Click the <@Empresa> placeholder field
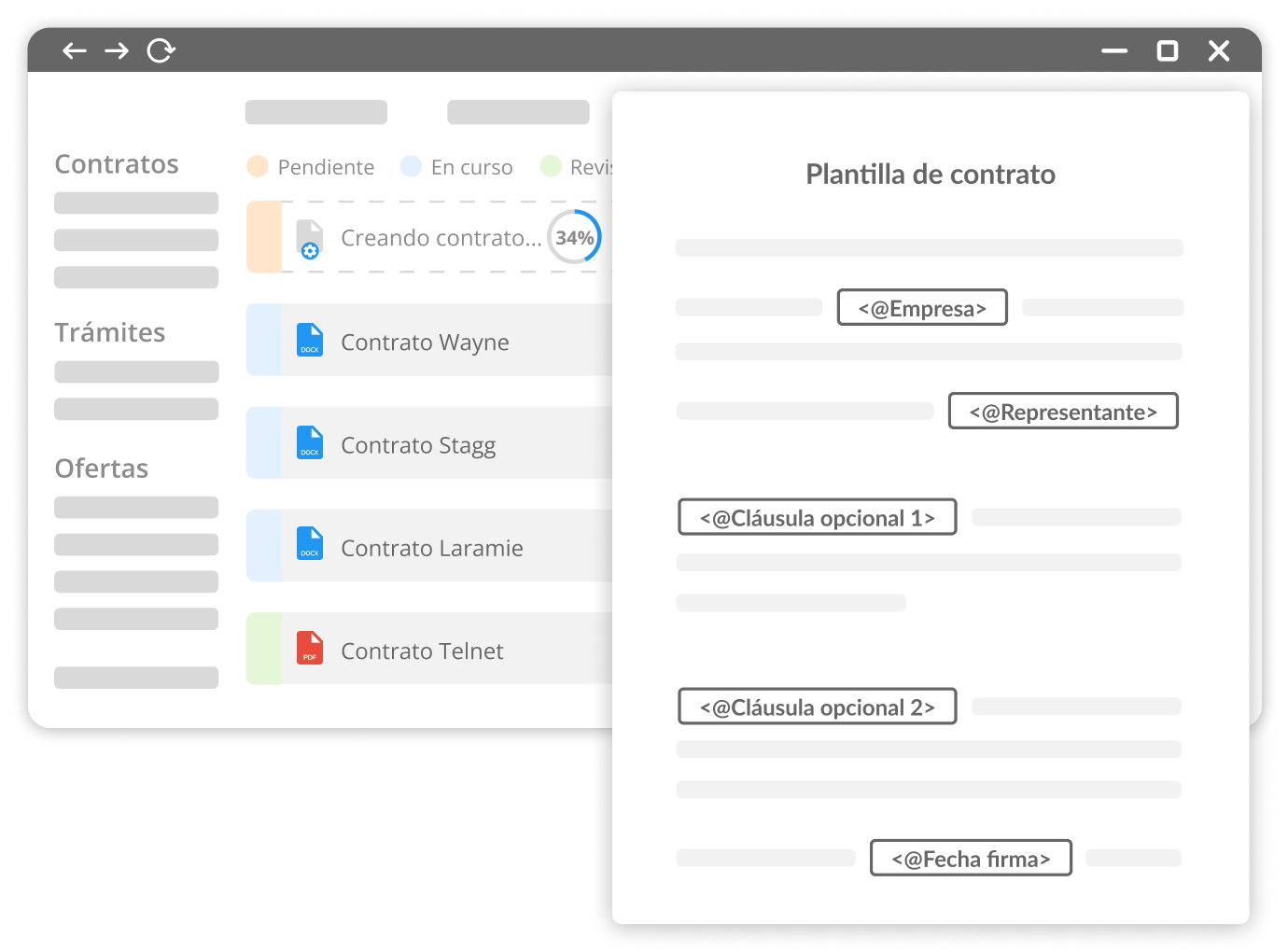Viewport: 1288px width, 952px height. 922,307
